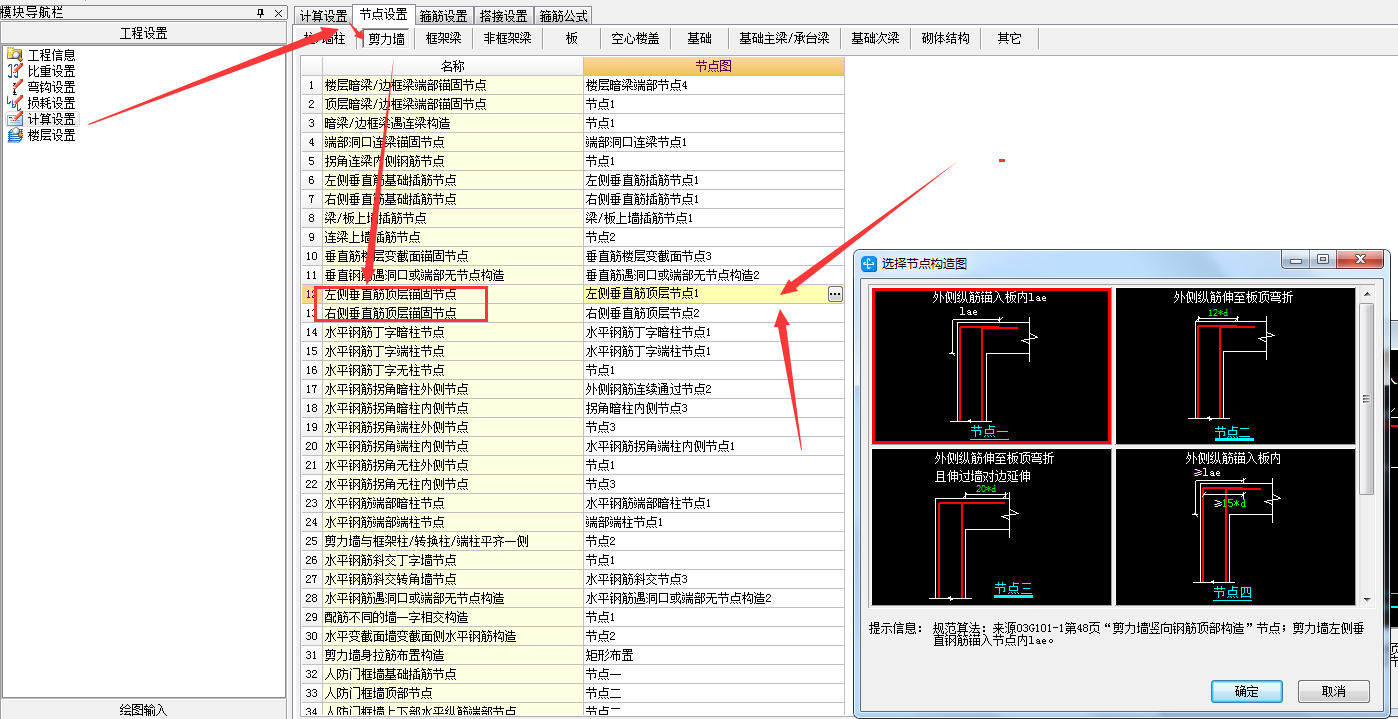Close the 模块导航栏 panel
The width and height of the screenshot is (1398, 719).
(277, 12)
